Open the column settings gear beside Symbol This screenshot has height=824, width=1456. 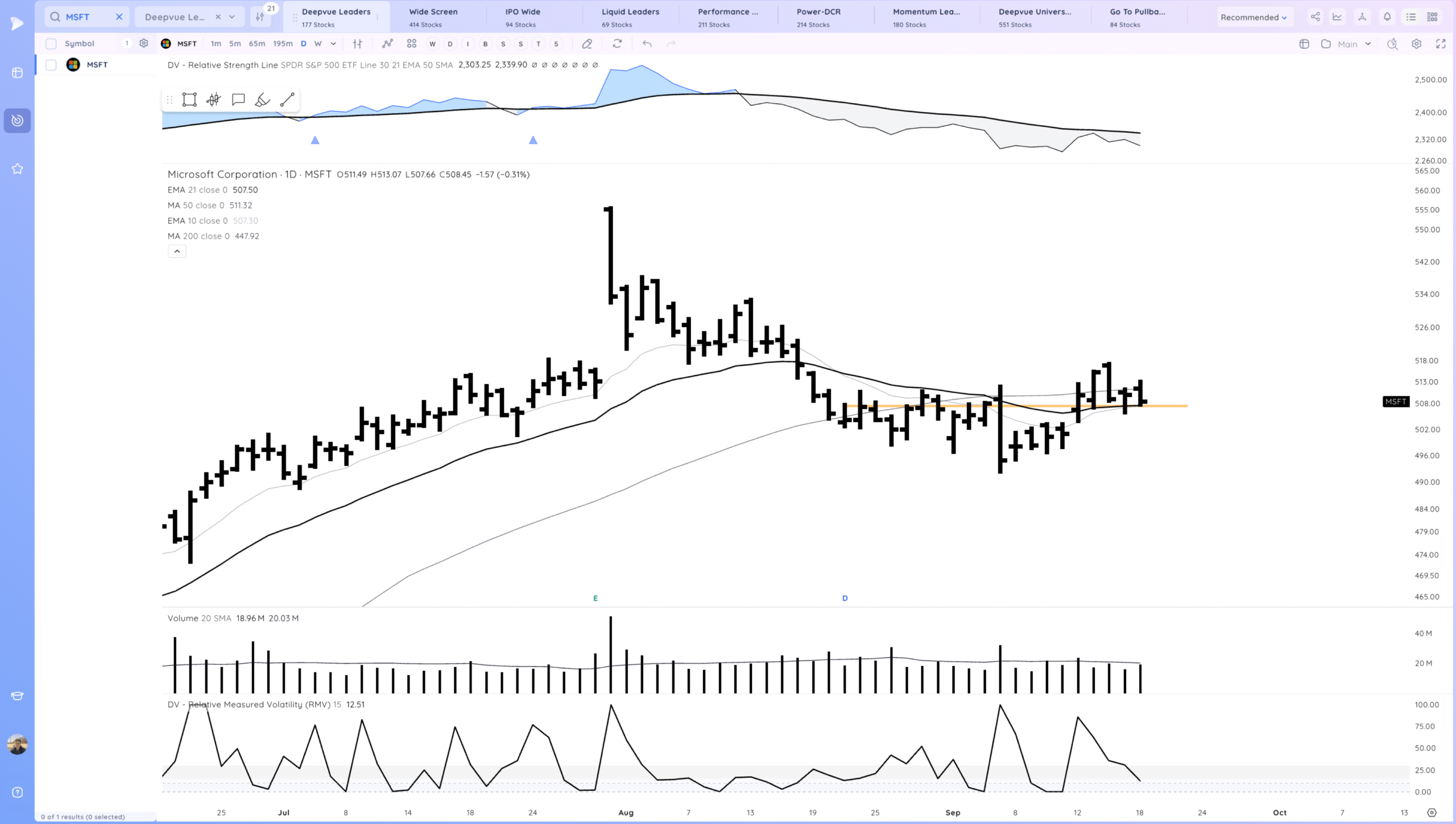[x=144, y=43]
